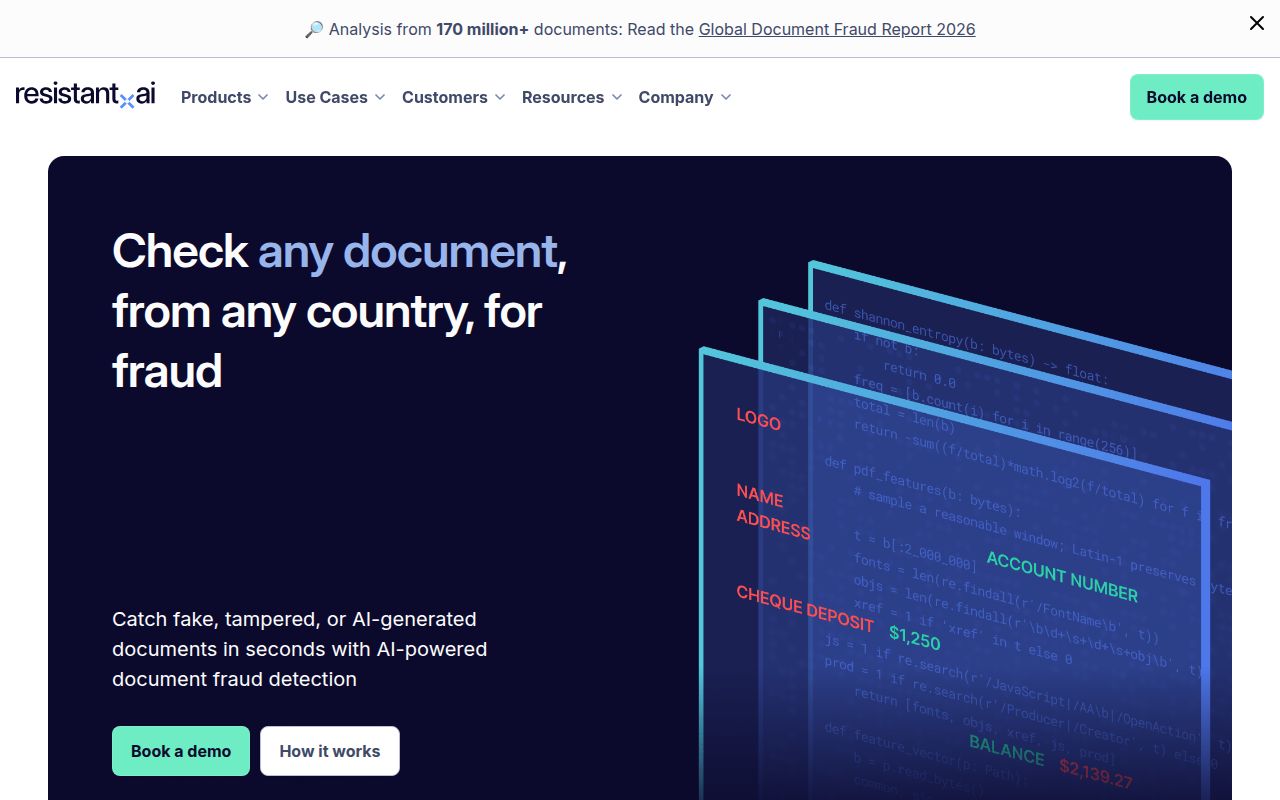Screen dimensions: 1280x800
Task: Open the Customers menu
Action: pos(454,97)
